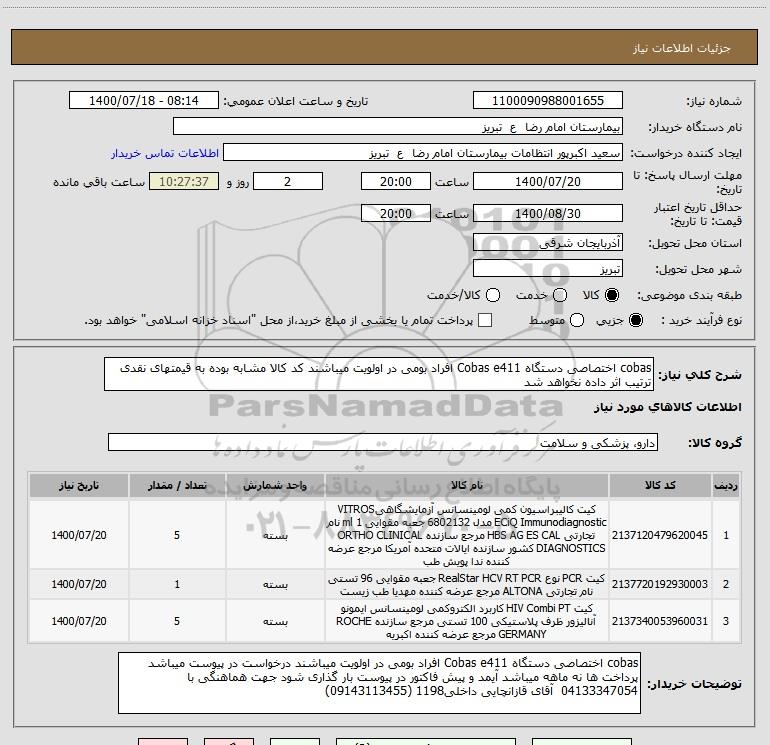Image resolution: width=770 pixels, height=745 pixels.
Task: Click the ردیف column header
Action: [x=726, y=485]
